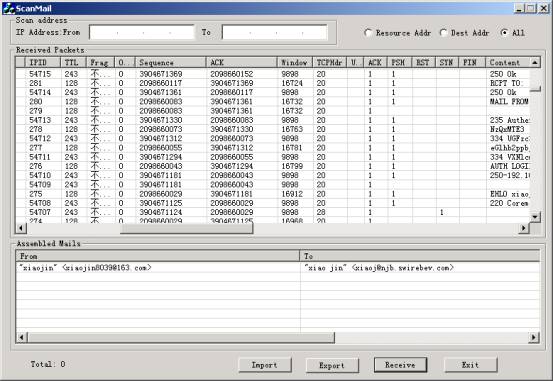
Task: Select packet row with IPID 54708
Action: (x=273, y=203)
